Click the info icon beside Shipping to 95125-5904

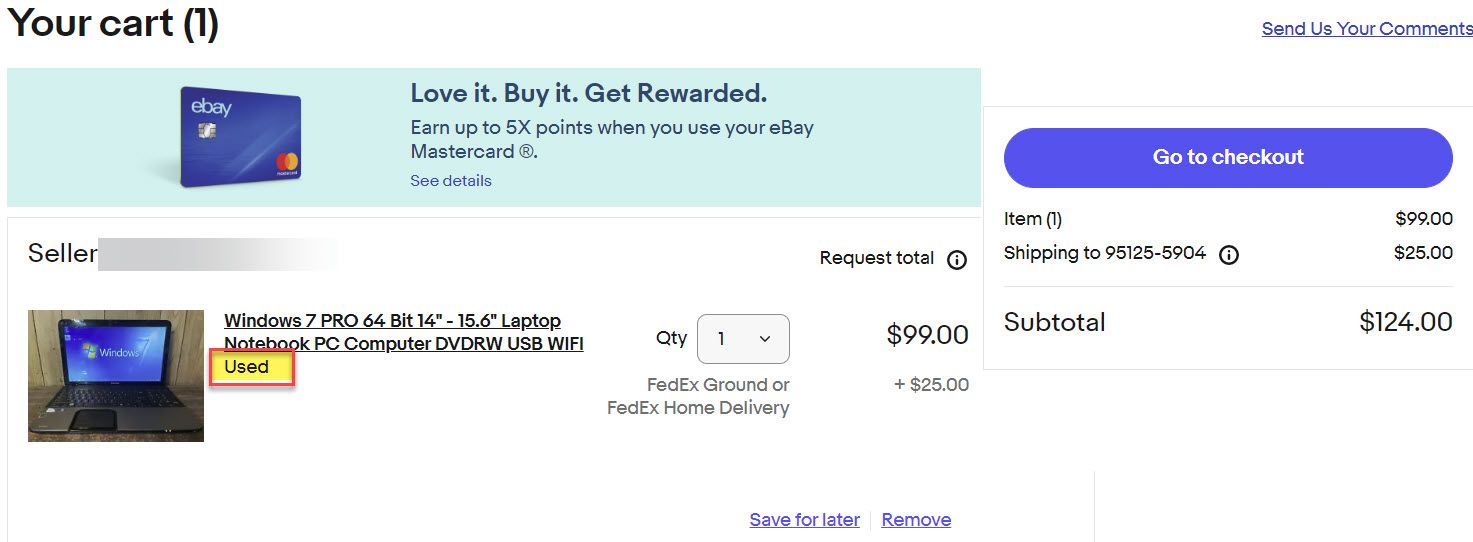(x=1229, y=254)
